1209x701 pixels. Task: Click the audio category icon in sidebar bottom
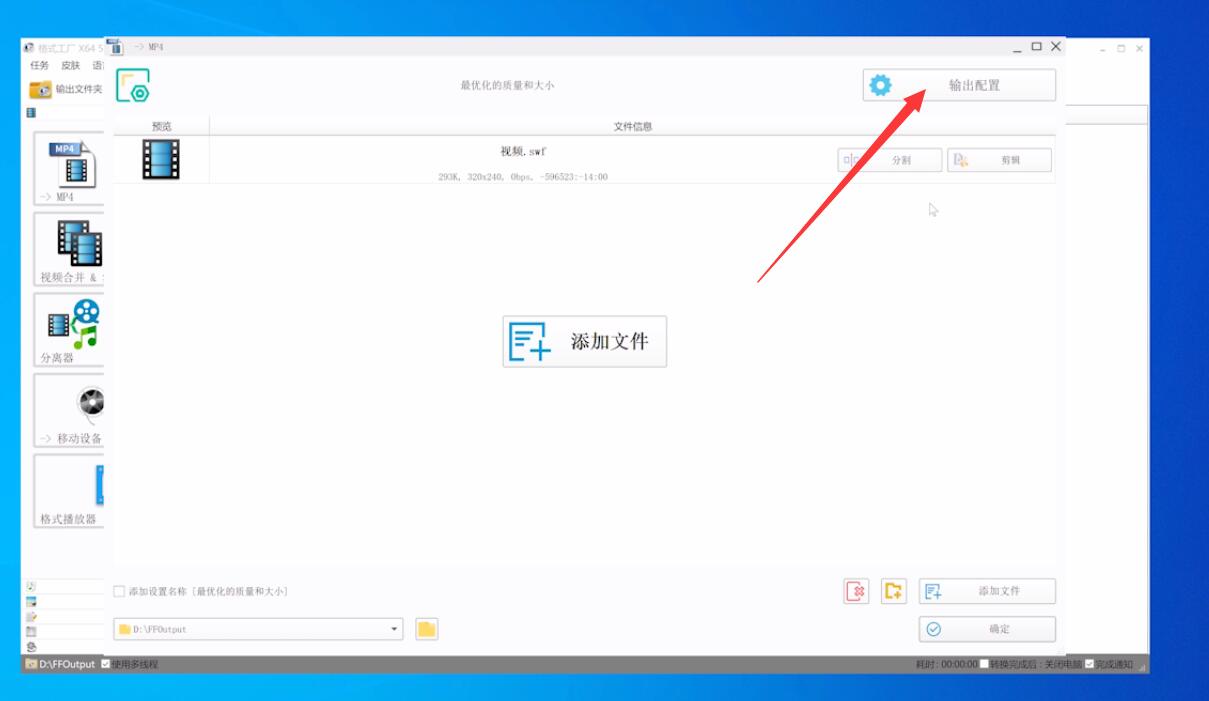(31, 586)
